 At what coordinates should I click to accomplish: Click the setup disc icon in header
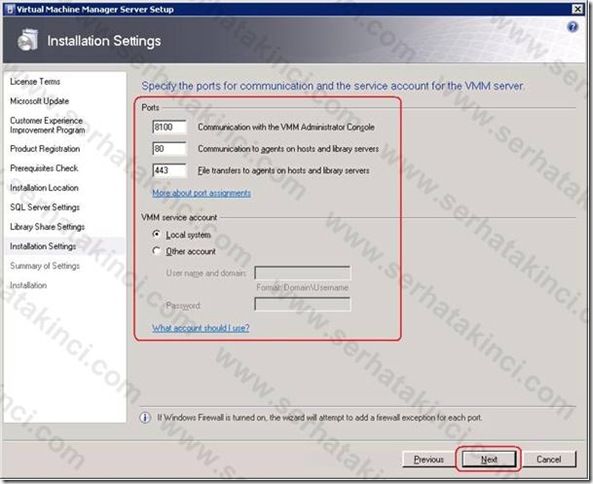[28, 40]
